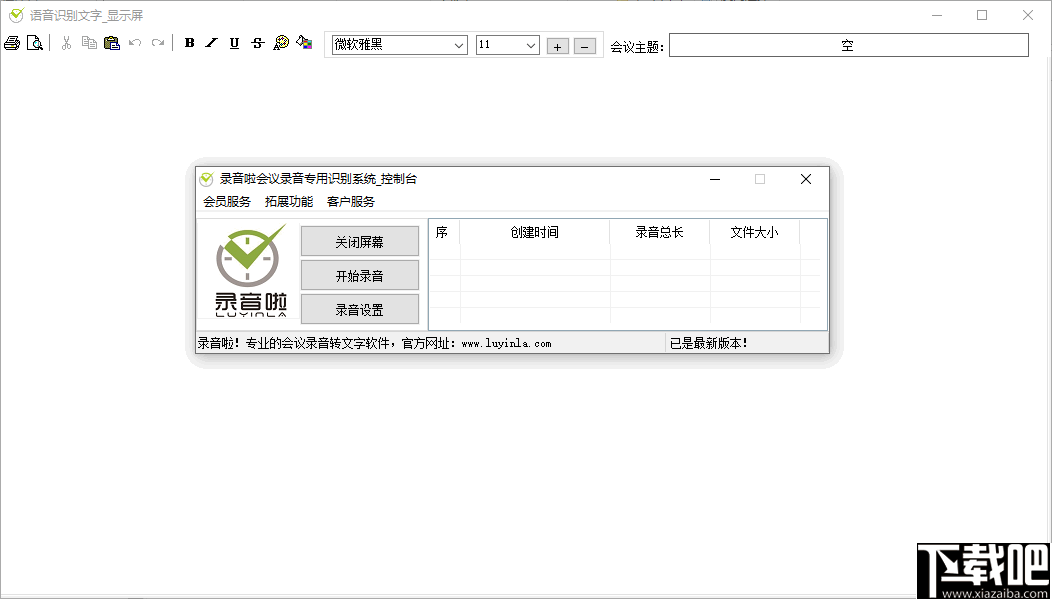The image size is (1052, 599).
Task: Increase font size with the plus stepper
Action: (x=557, y=45)
